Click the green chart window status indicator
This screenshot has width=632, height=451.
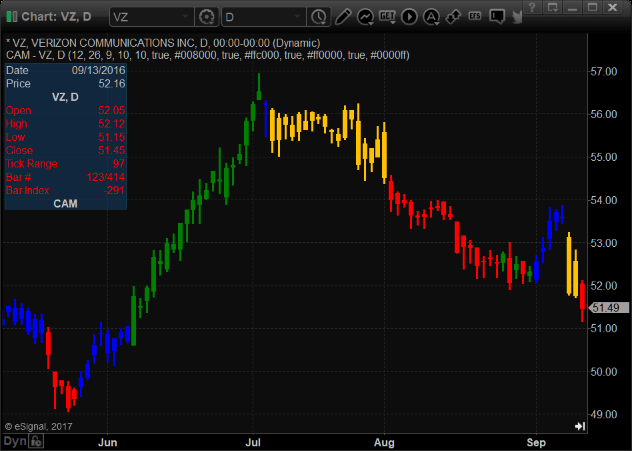(12, 17)
